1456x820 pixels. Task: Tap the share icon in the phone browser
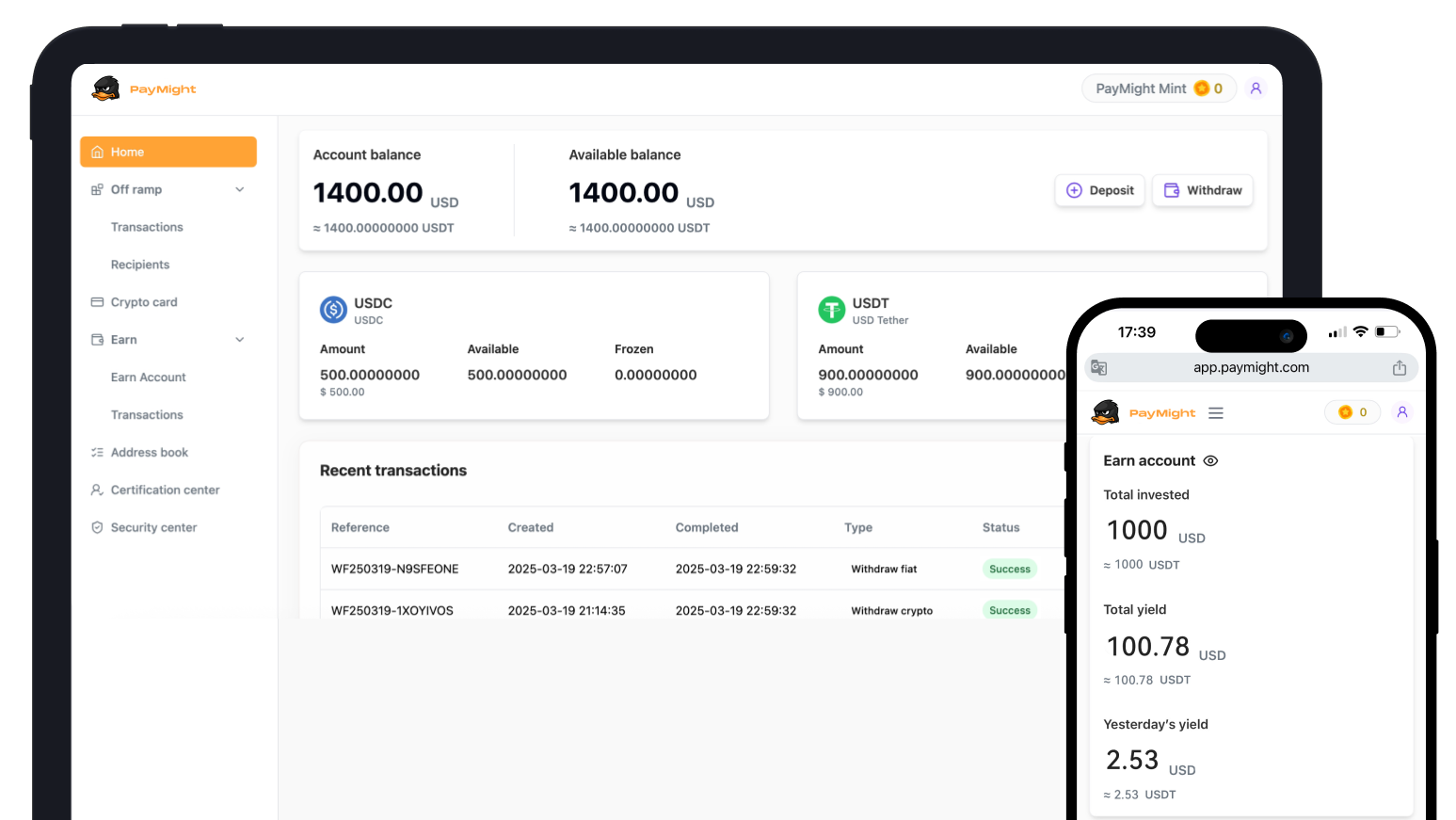(x=1400, y=368)
